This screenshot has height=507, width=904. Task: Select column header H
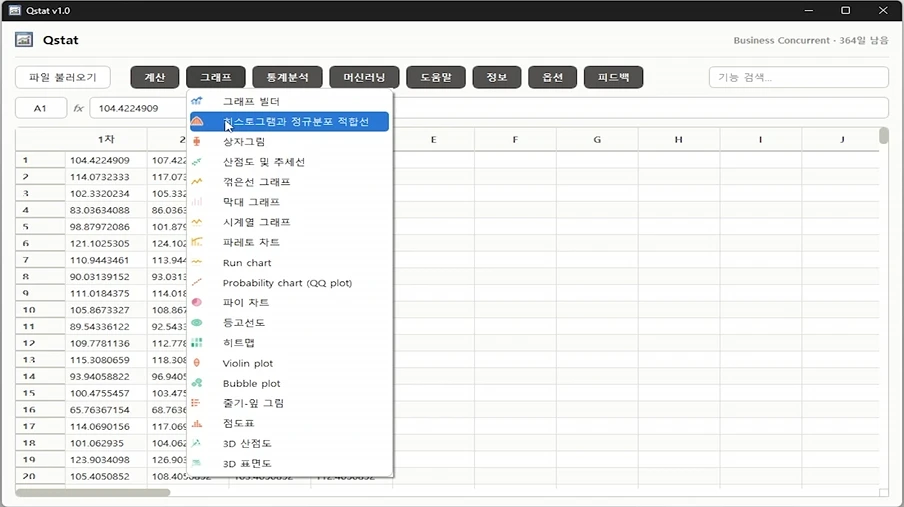tap(679, 140)
